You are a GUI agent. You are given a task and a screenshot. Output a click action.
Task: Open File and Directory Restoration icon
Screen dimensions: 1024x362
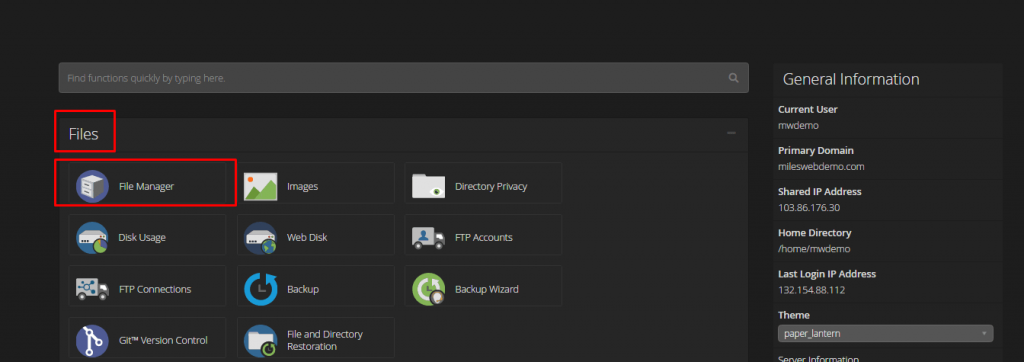click(260, 340)
